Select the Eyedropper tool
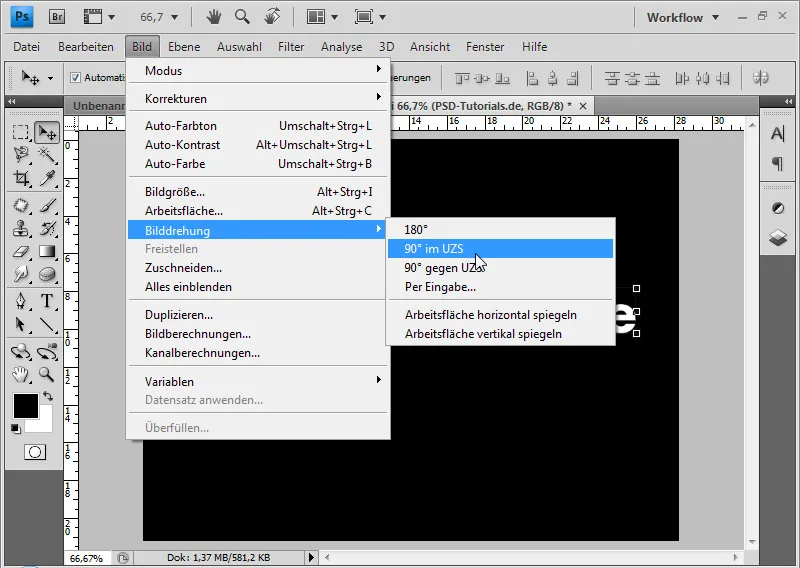This screenshot has height=568, width=800. (x=47, y=178)
